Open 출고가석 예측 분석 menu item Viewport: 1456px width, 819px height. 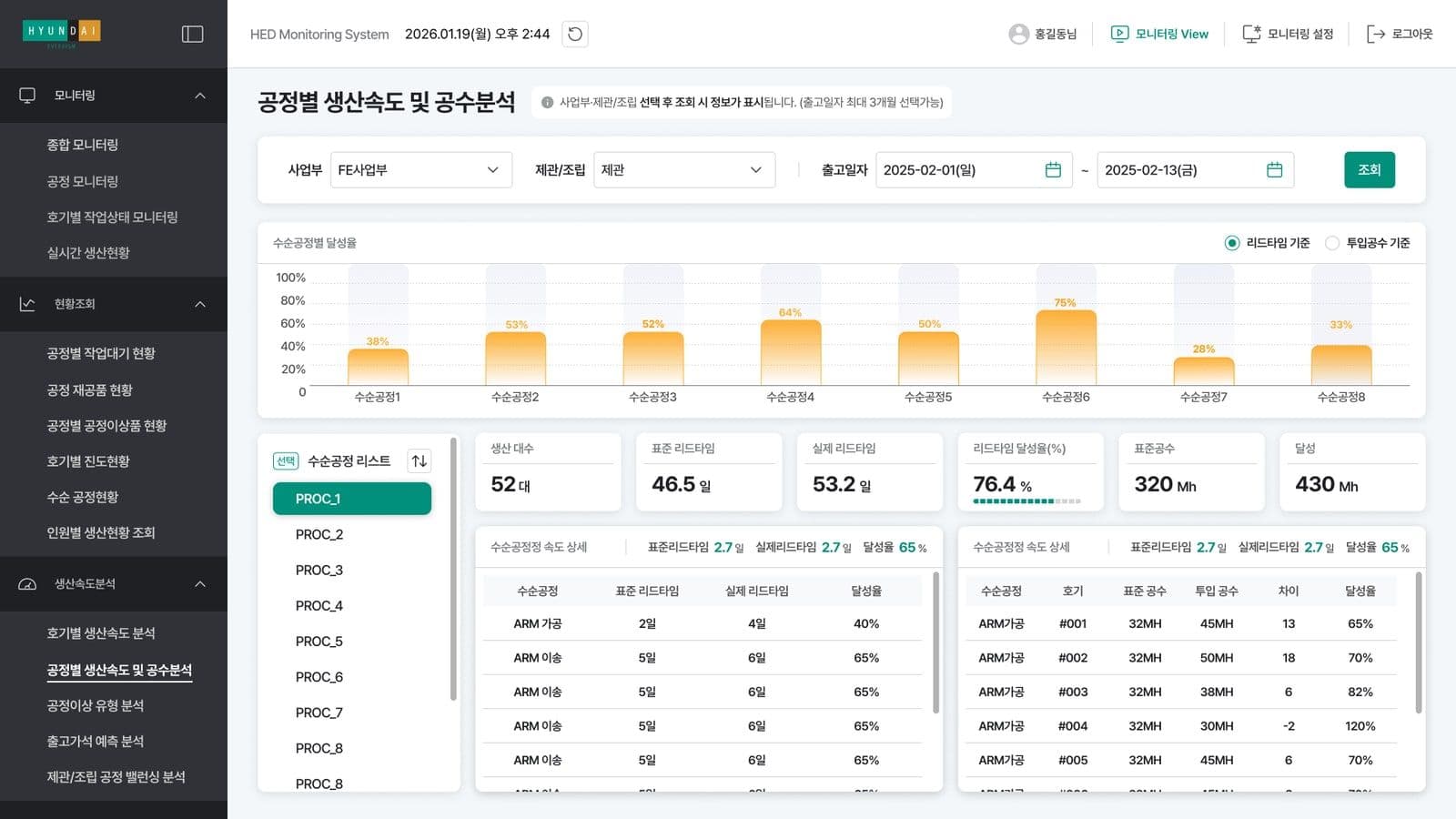coord(96,741)
